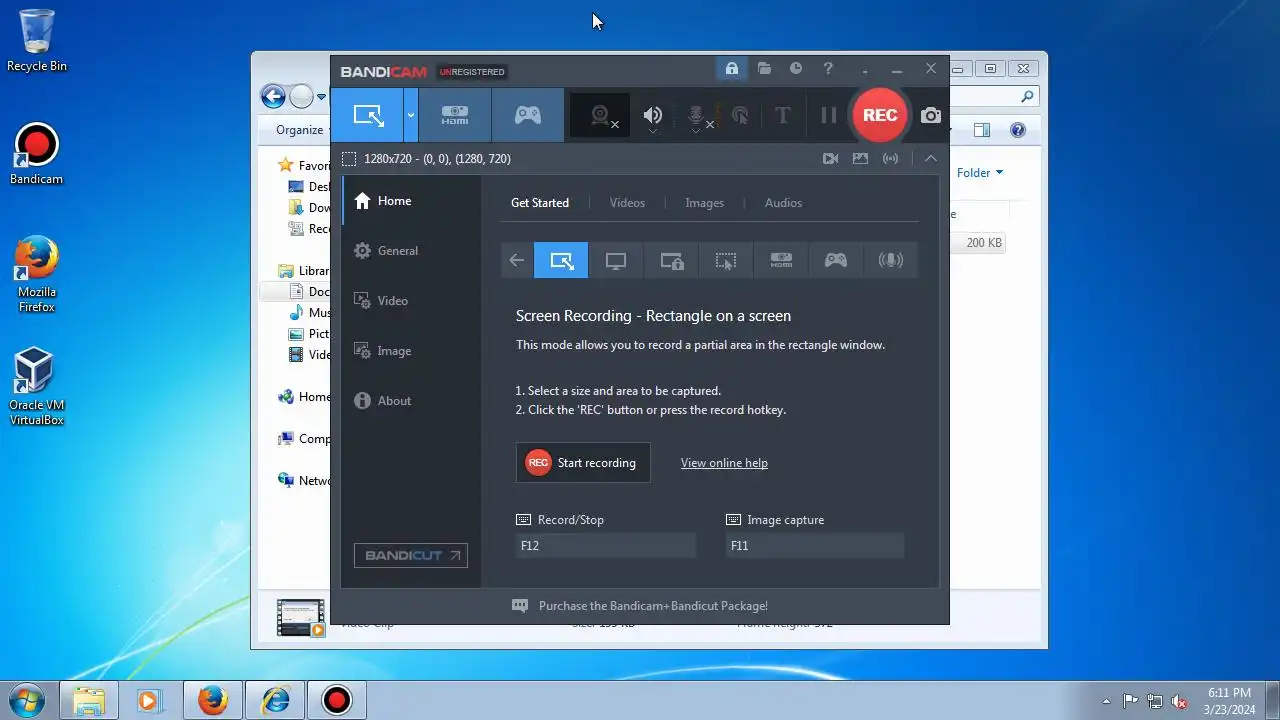Click the Explorer Back navigation button
Image resolution: width=1280 pixels, height=720 pixels.
273,97
